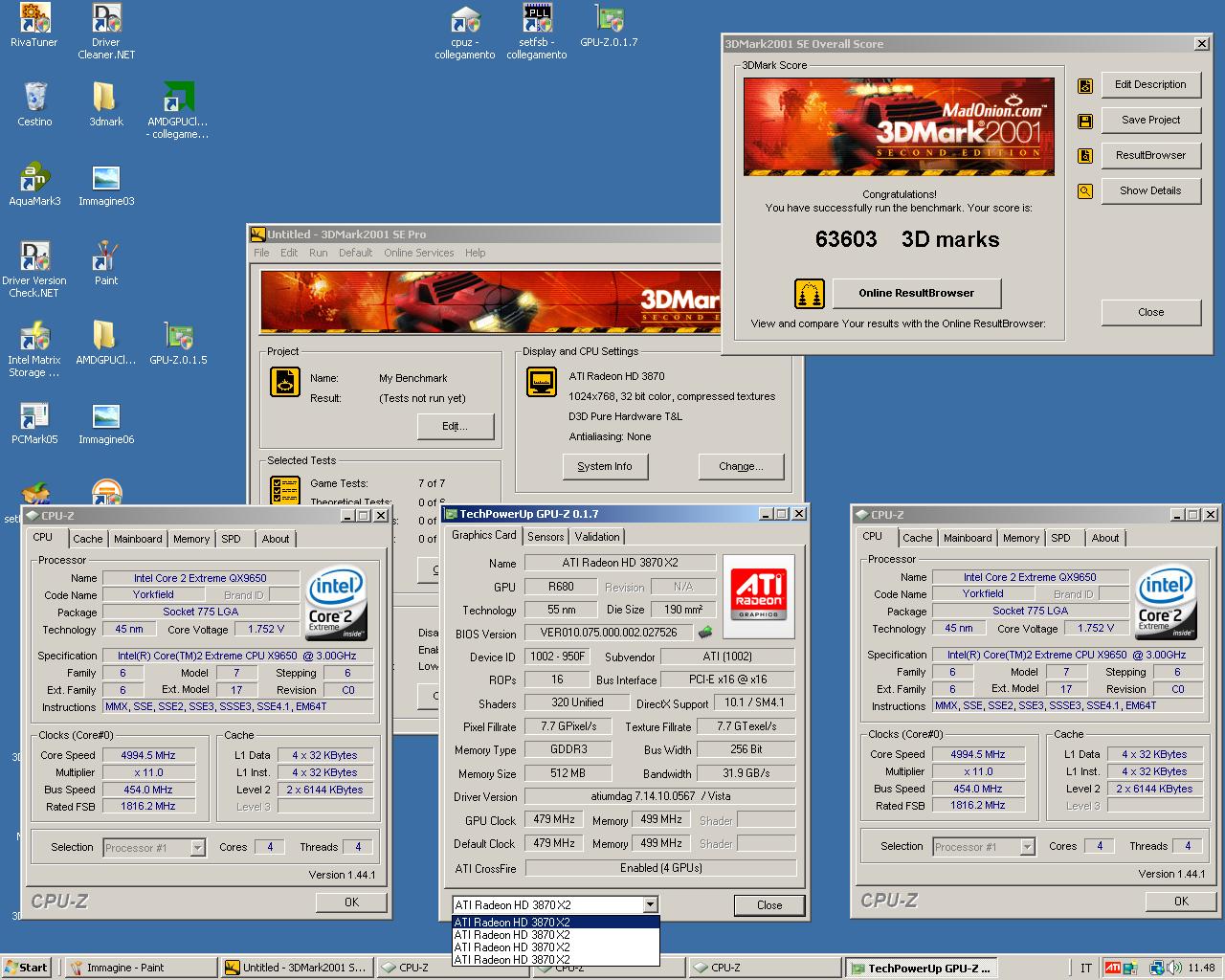The width and height of the screenshot is (1225, 980).
Task: Open Processor #1 dropdown in right CPU-Z
Action: pos(1027,846)
